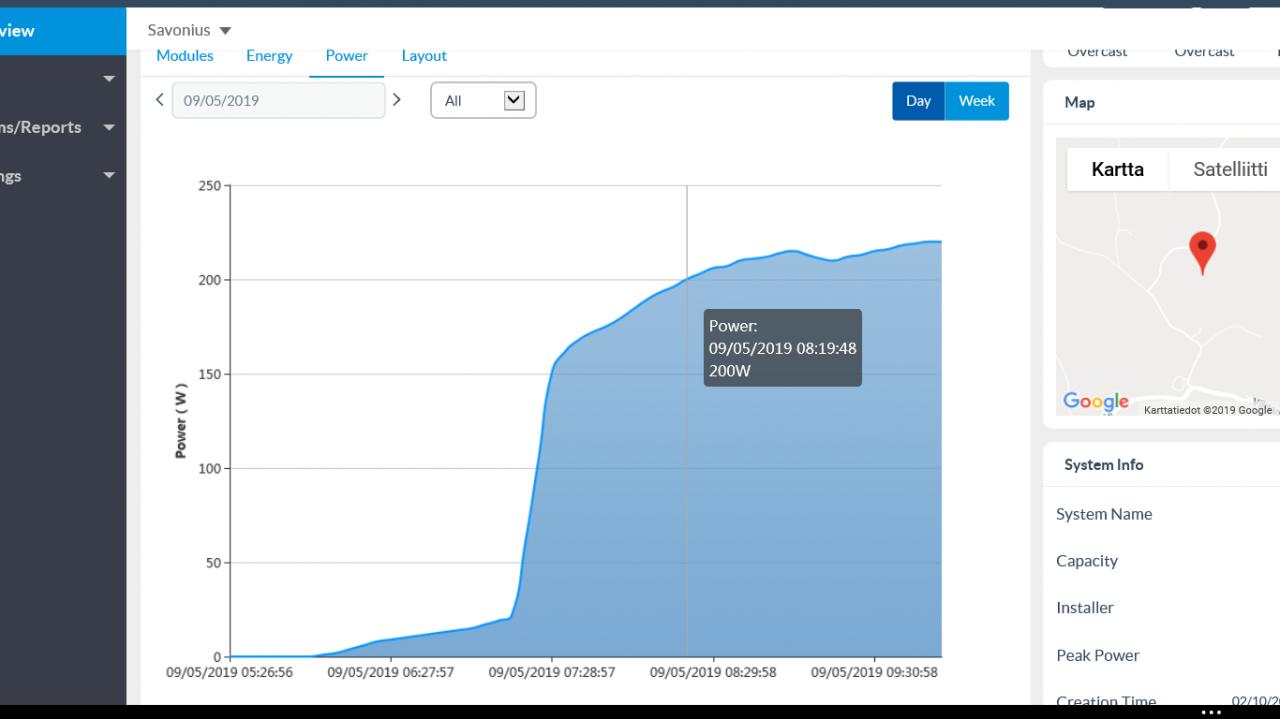The width and height of the screenshot is (1280, 719).
Task: Select the Power tab
Action: pos(347,56)
